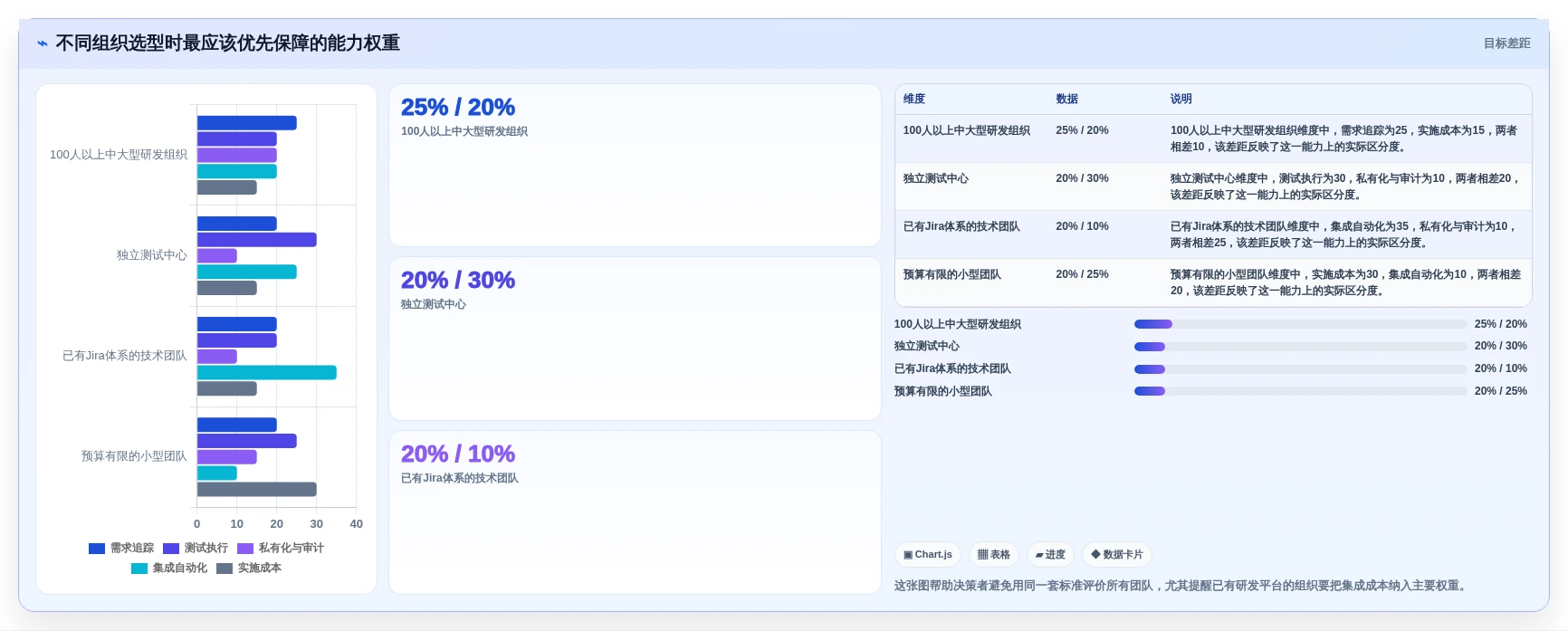Click progress bar for 100人以上中大型研发组织
Viewport: 1568px width, 631px height.
1300,324
